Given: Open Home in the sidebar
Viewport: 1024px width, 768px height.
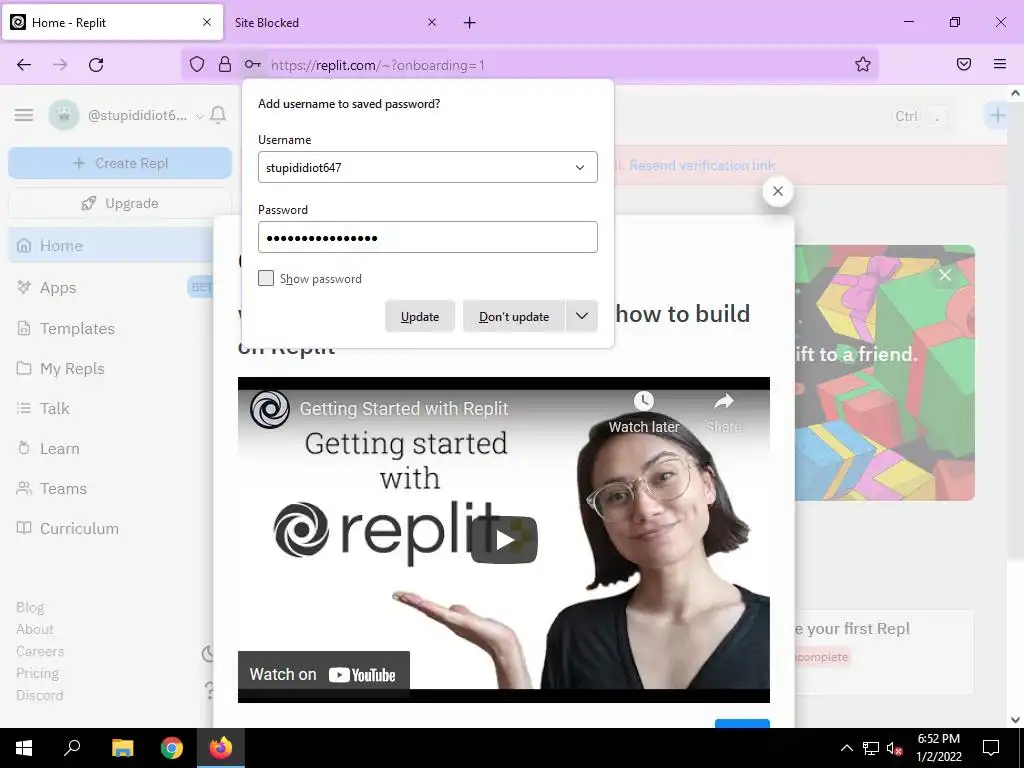Looking at the screenshot, I should (x=111, y=246).
